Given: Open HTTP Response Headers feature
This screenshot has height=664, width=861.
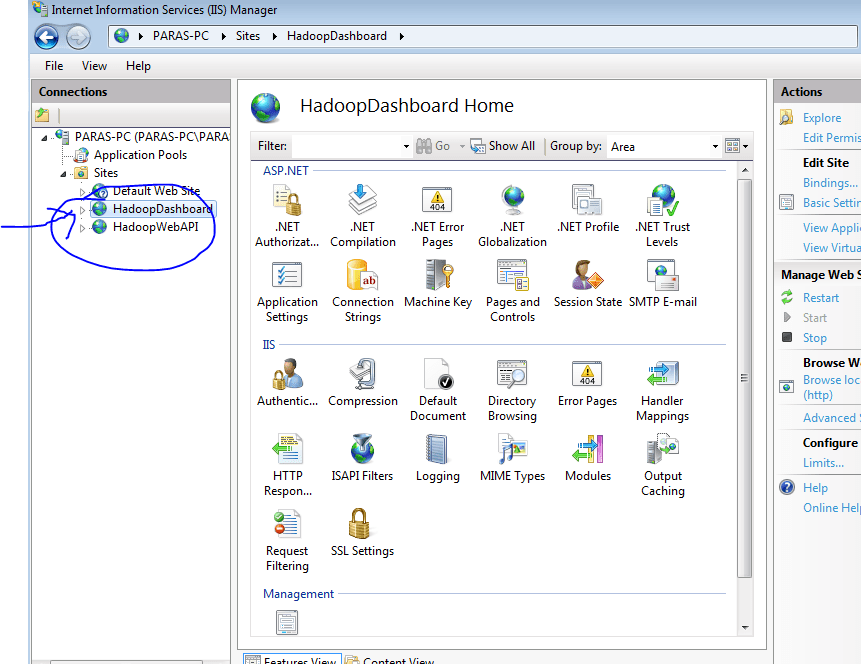Looking at the screenshot, I should 287,465.
